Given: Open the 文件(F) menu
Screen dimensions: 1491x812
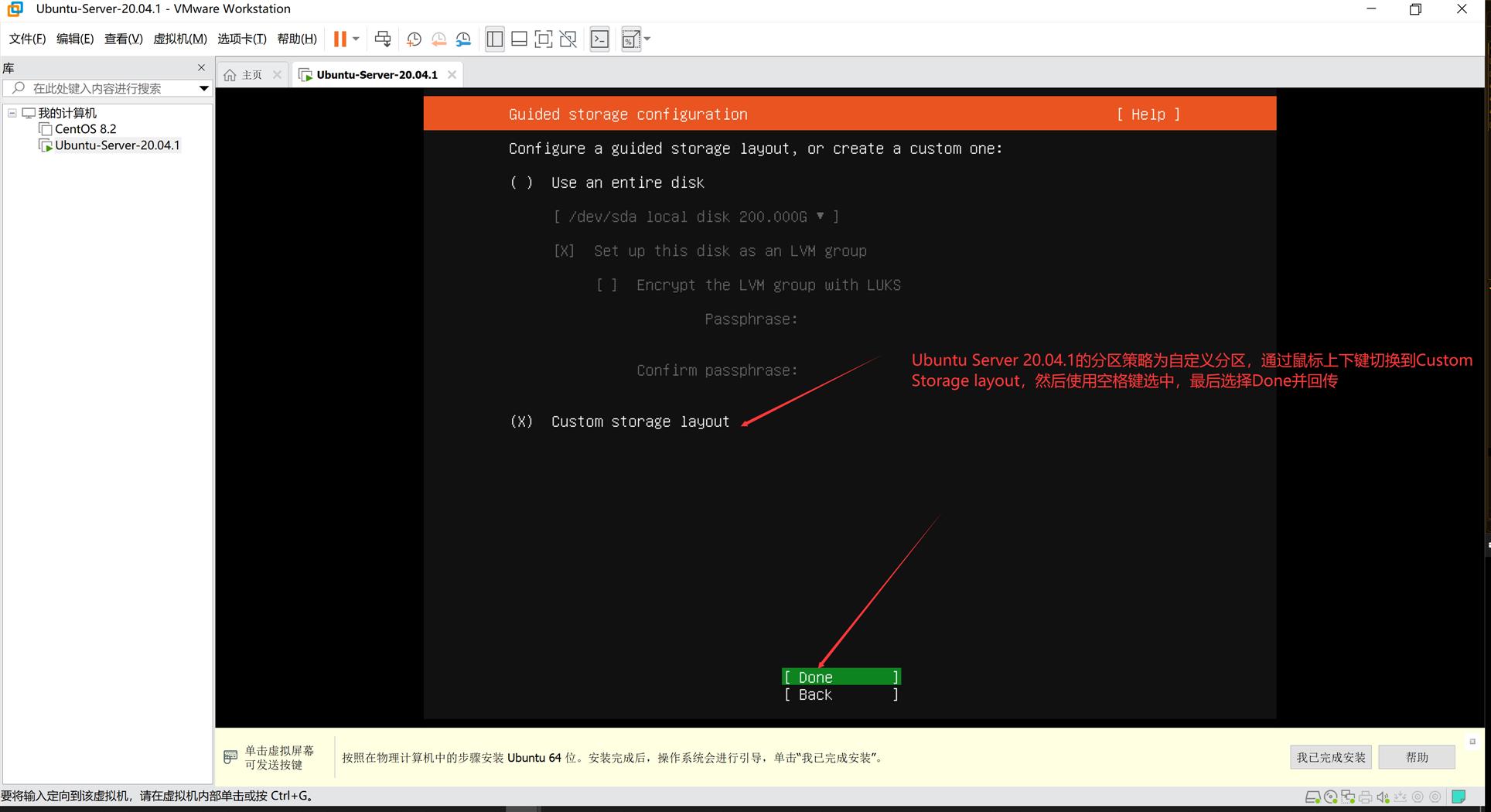Looking at the screenshot, I should pyautogui.click(x=27, y=39).
